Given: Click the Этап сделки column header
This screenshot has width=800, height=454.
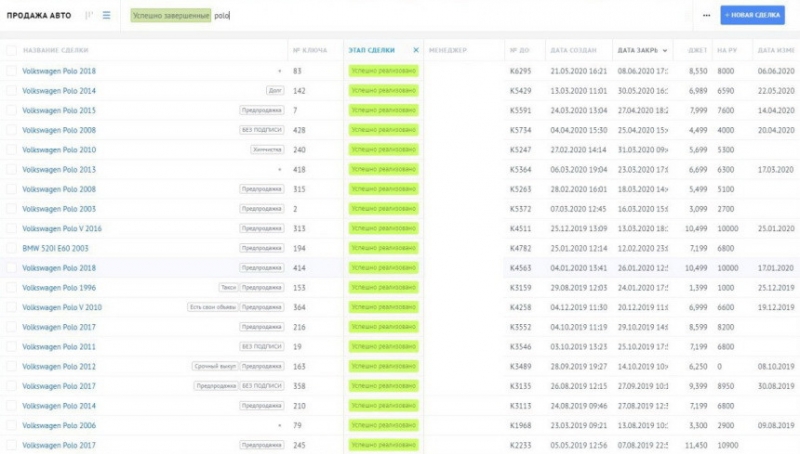Looking at the screenshot, I should (x=371, y=50).
